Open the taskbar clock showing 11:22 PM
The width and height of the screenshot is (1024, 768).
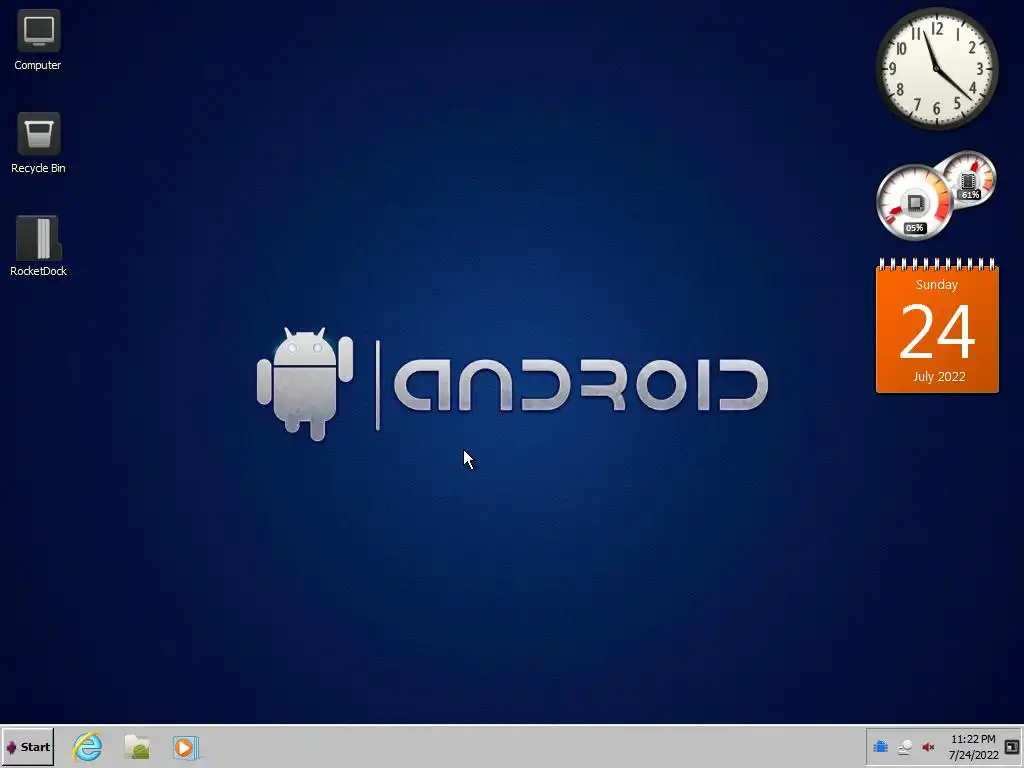click(x=973, y=747)
